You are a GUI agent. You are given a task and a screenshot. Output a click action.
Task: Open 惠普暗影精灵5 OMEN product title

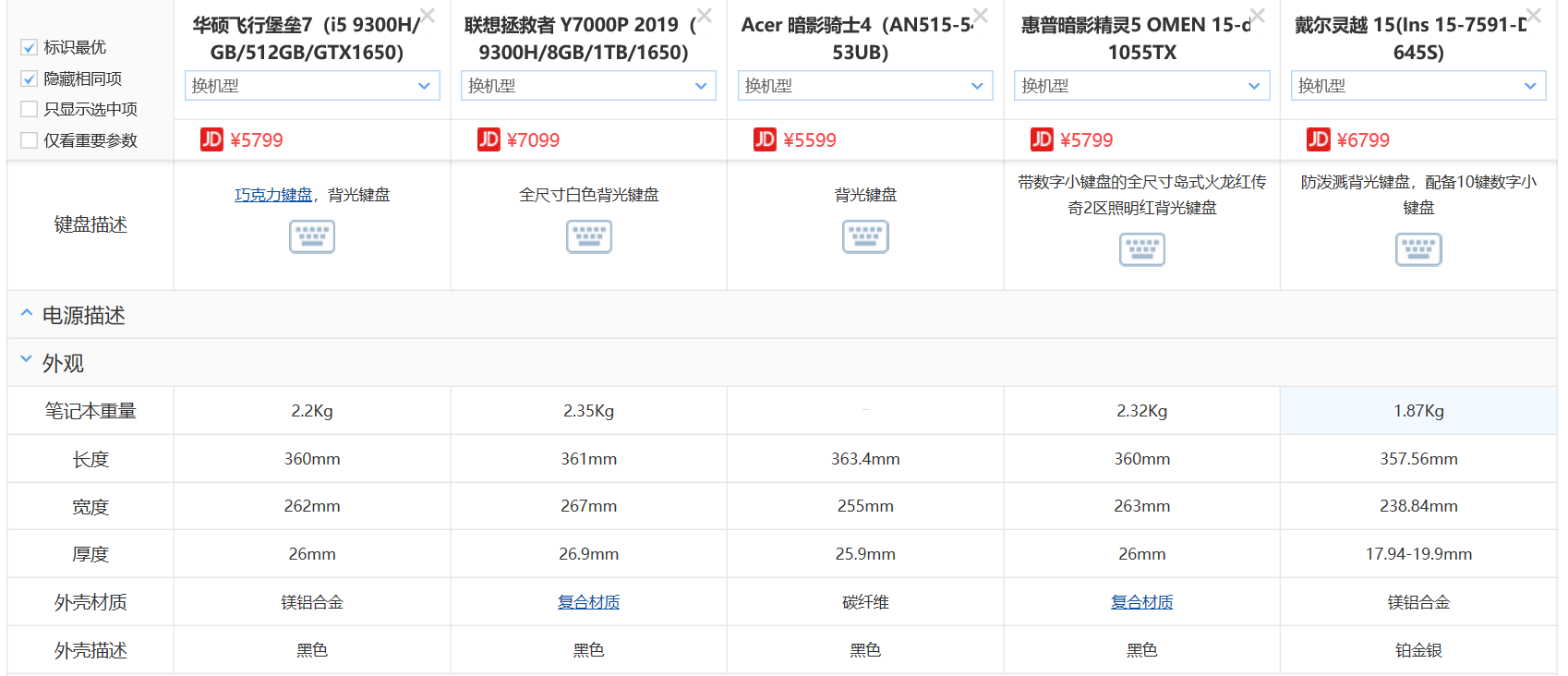tap(1137, 39)
